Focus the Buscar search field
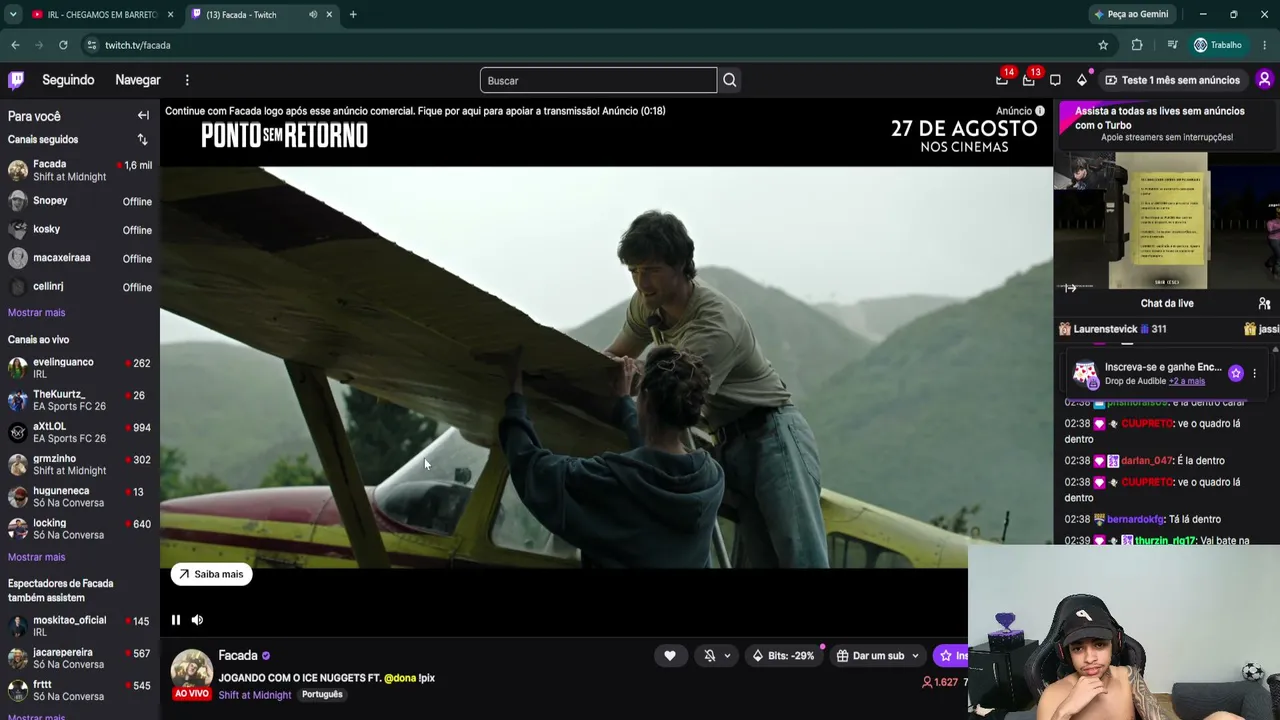This screenshot has height=720, width=1280. coord(598,80)
